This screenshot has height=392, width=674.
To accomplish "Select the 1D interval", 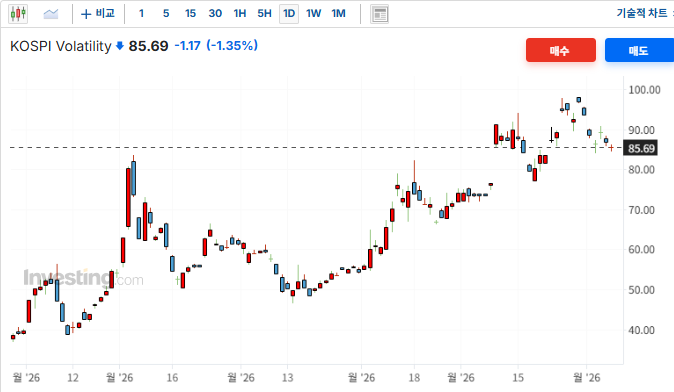I will [289, 14].
